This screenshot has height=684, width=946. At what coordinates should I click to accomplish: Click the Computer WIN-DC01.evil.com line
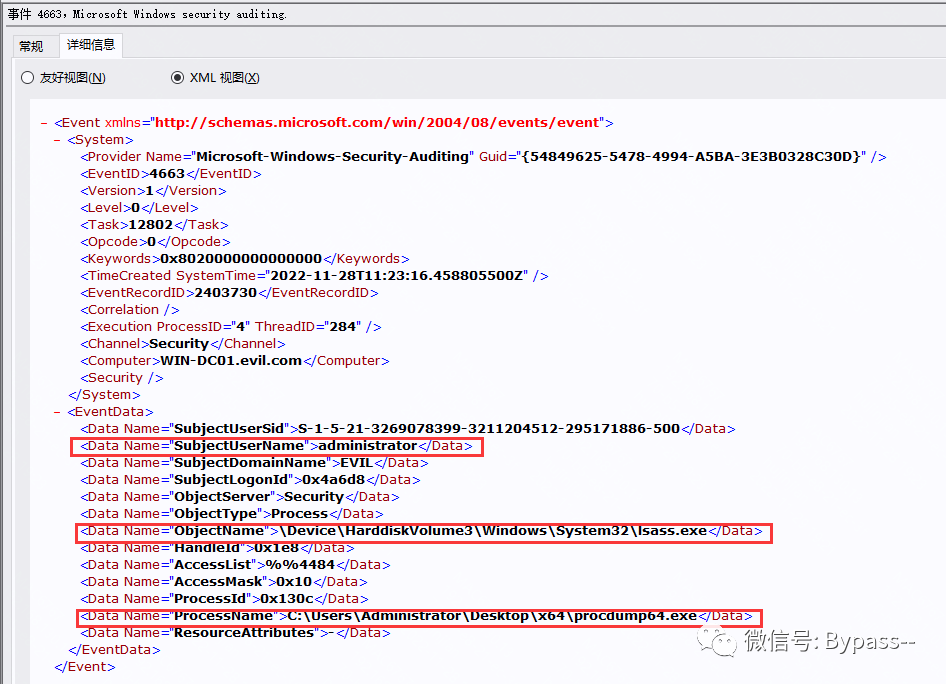pyautogui.click(x=235, y=361)
